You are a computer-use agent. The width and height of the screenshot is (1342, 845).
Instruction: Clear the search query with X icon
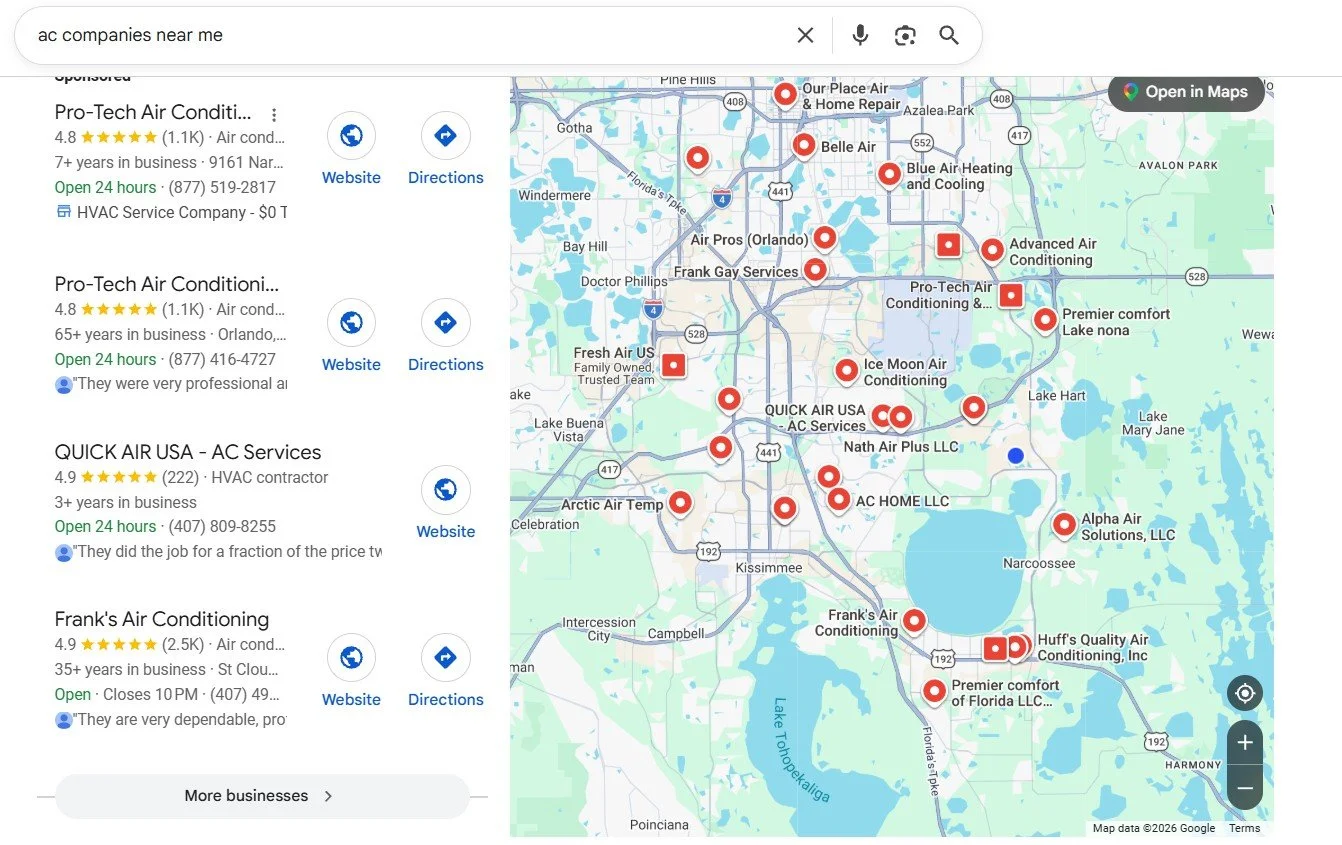pyautogui.click(x=805, y=35)
